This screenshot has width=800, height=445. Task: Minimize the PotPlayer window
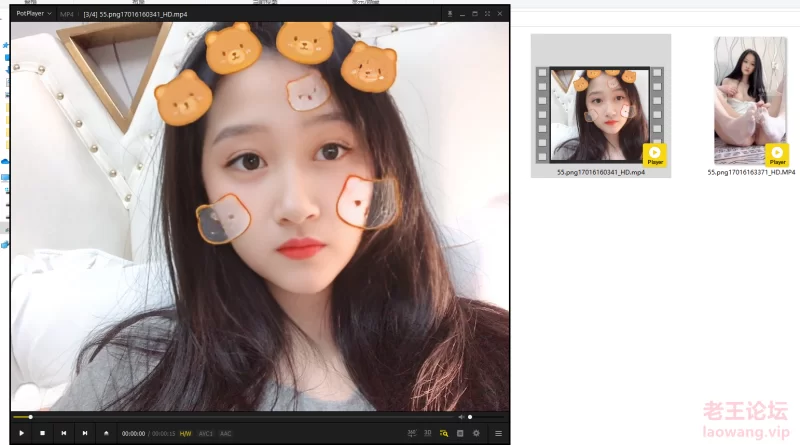point(462,14)
